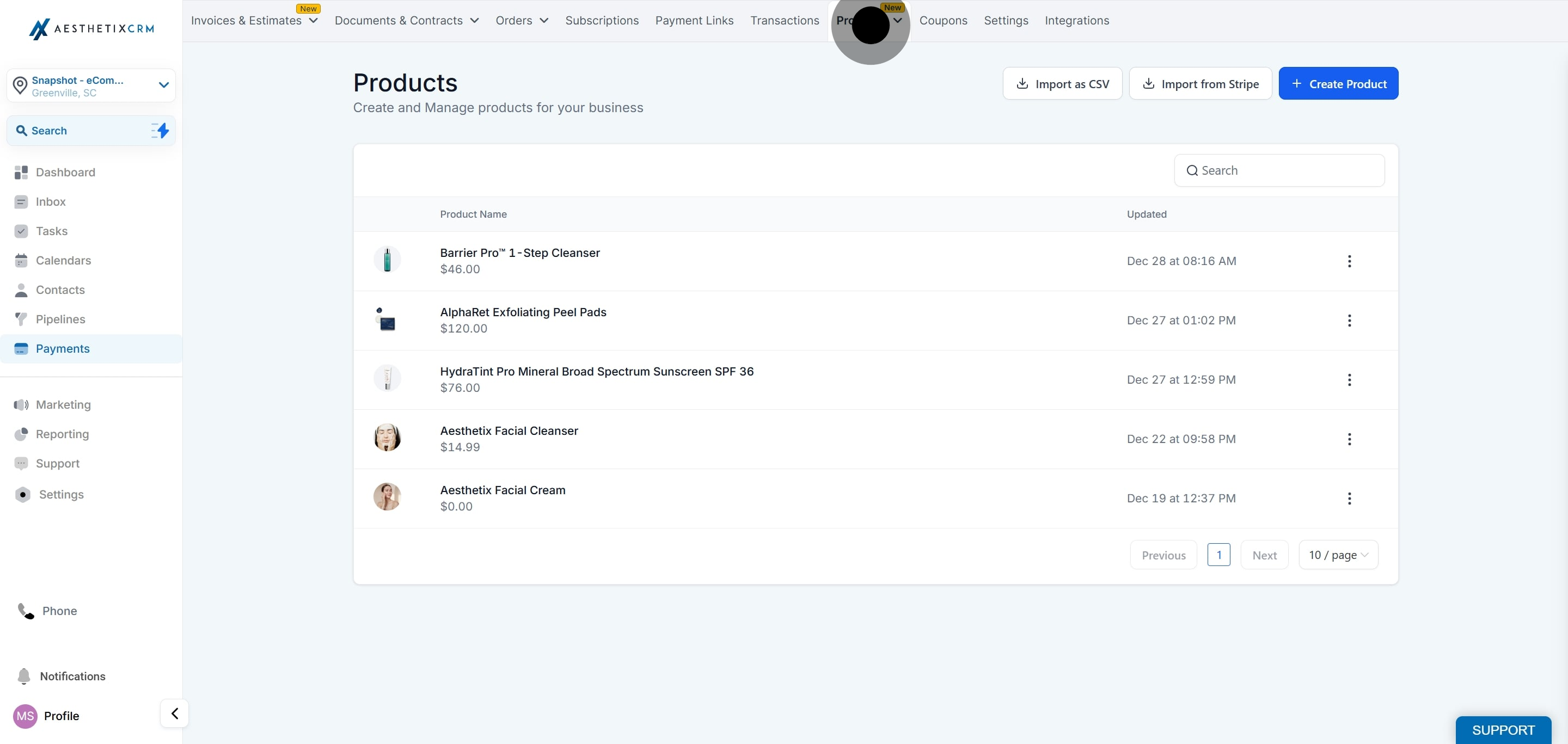Click the MS profile avatar
This screenshot has width=1568, height=744.
coord(25,716)
